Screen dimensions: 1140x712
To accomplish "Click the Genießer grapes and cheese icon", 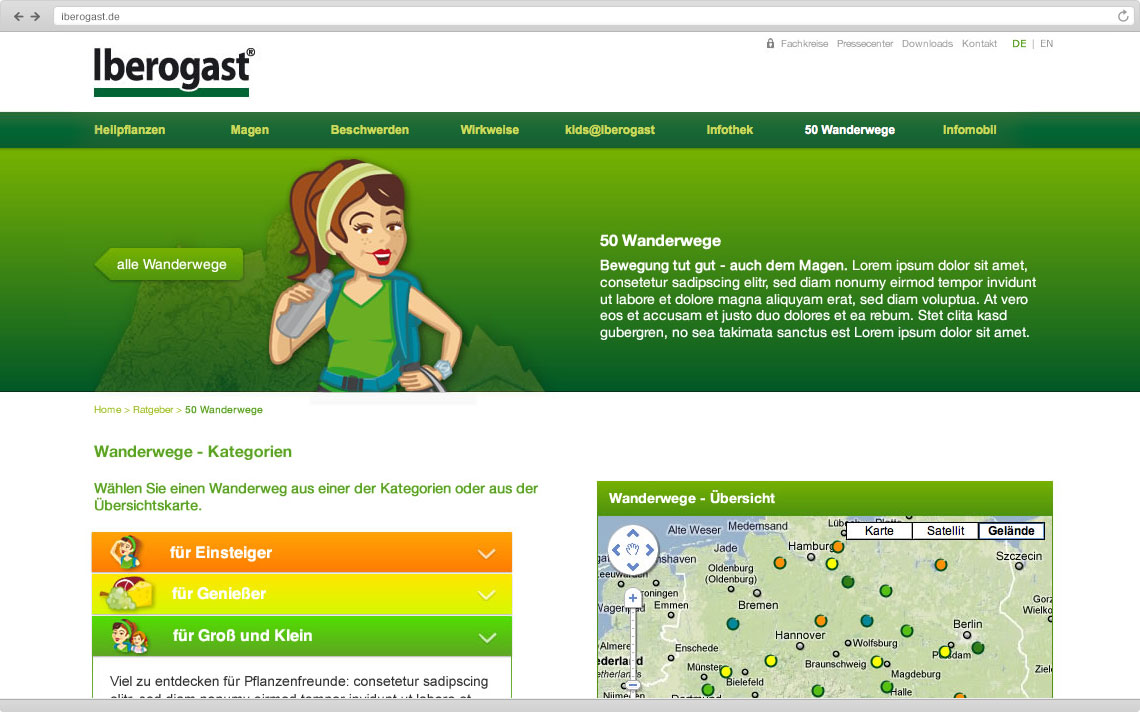I will click(x=129, y=593).
